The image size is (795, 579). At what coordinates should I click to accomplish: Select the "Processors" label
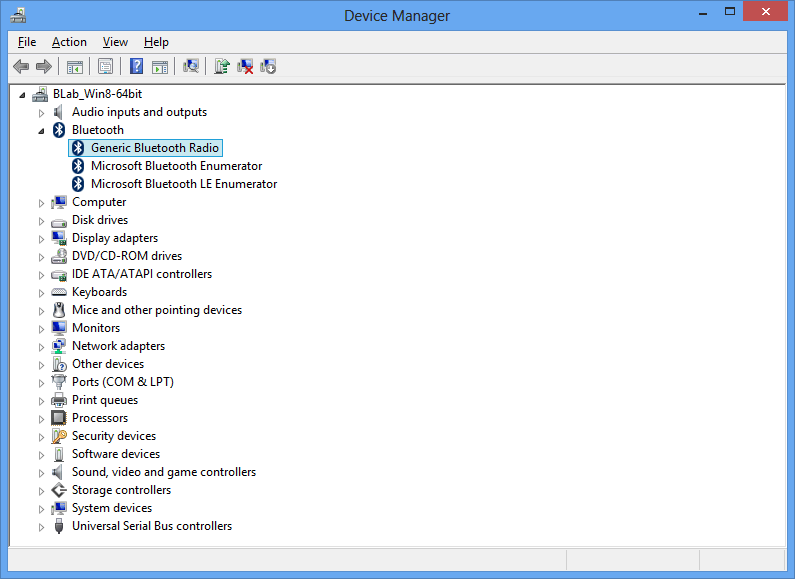tap(100, 418)
